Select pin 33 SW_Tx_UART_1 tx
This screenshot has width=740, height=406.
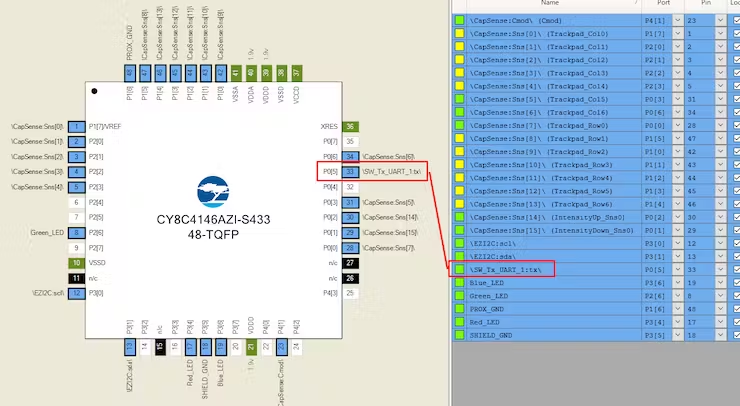350,172
